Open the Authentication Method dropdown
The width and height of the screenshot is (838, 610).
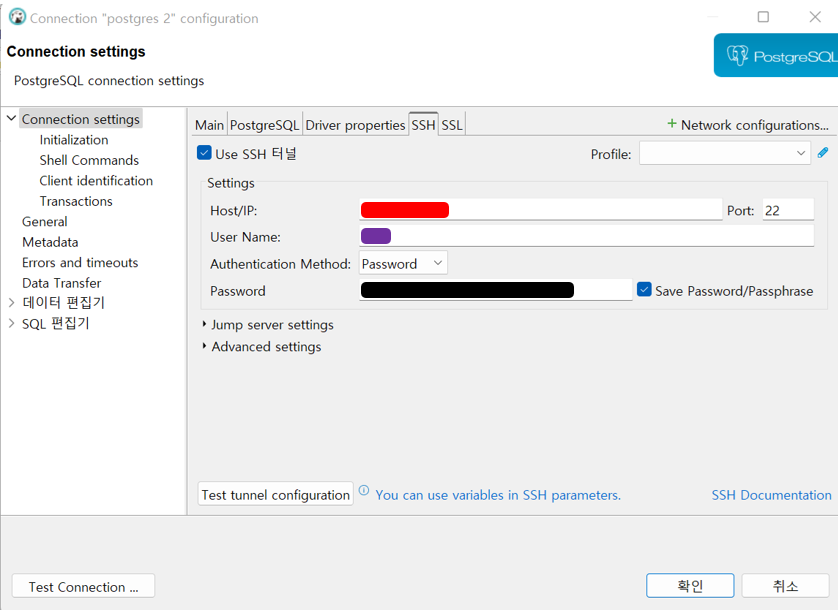[x=403, y=263]
